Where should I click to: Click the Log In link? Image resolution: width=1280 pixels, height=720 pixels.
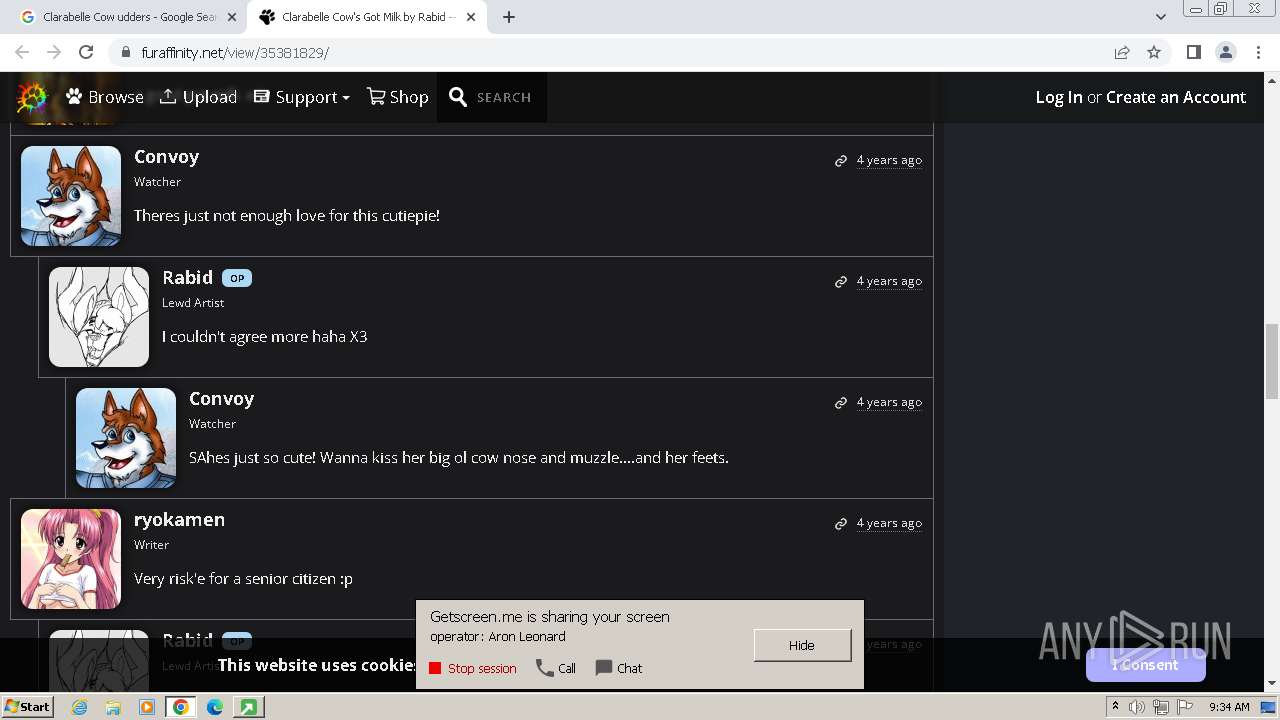[x=1059, y=97]
